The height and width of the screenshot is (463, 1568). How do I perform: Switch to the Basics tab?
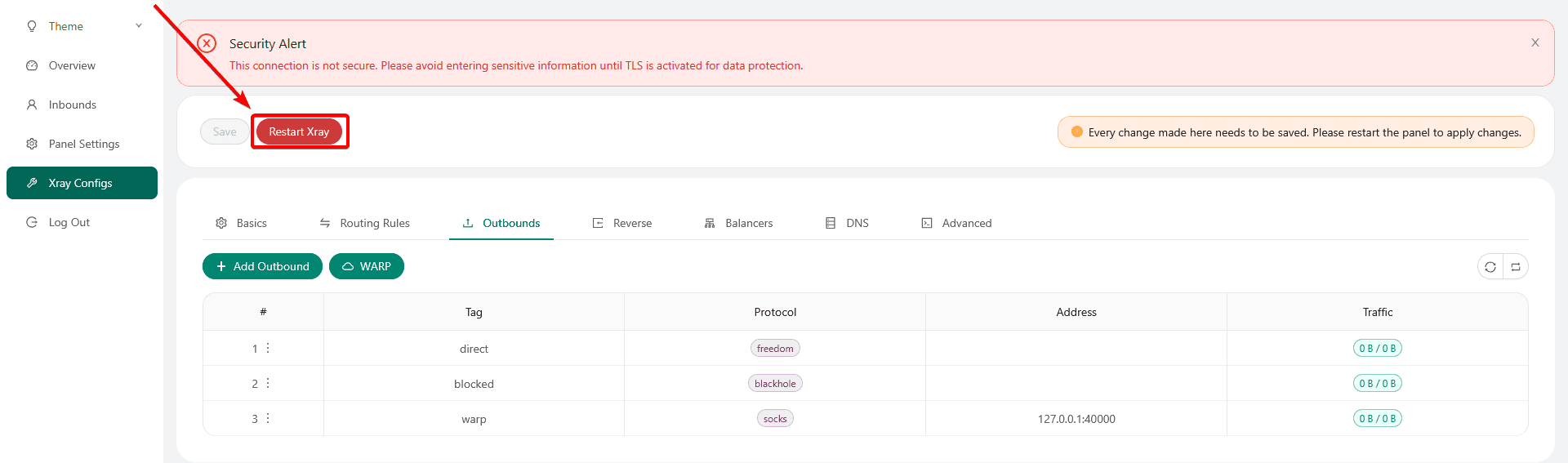[x=242, y=223]
